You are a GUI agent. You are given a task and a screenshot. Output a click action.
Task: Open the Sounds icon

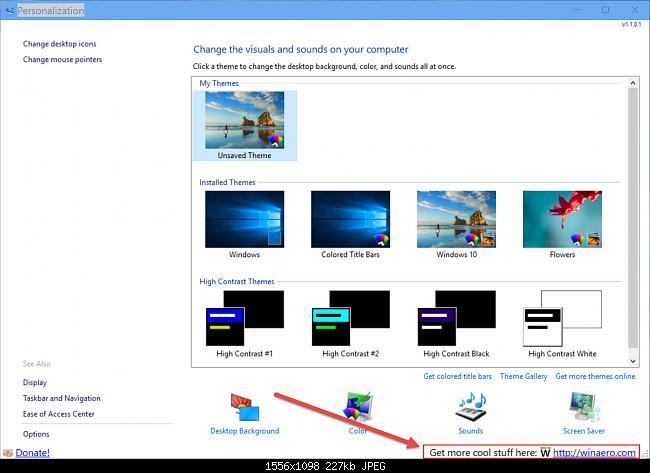click(x=471, y=407)
